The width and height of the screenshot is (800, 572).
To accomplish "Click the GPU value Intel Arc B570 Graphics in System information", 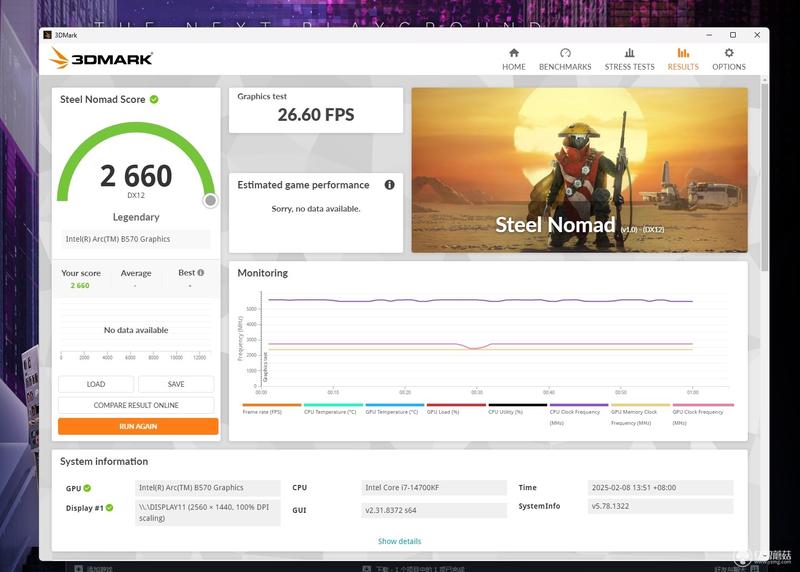I will [x=208, y=488].
